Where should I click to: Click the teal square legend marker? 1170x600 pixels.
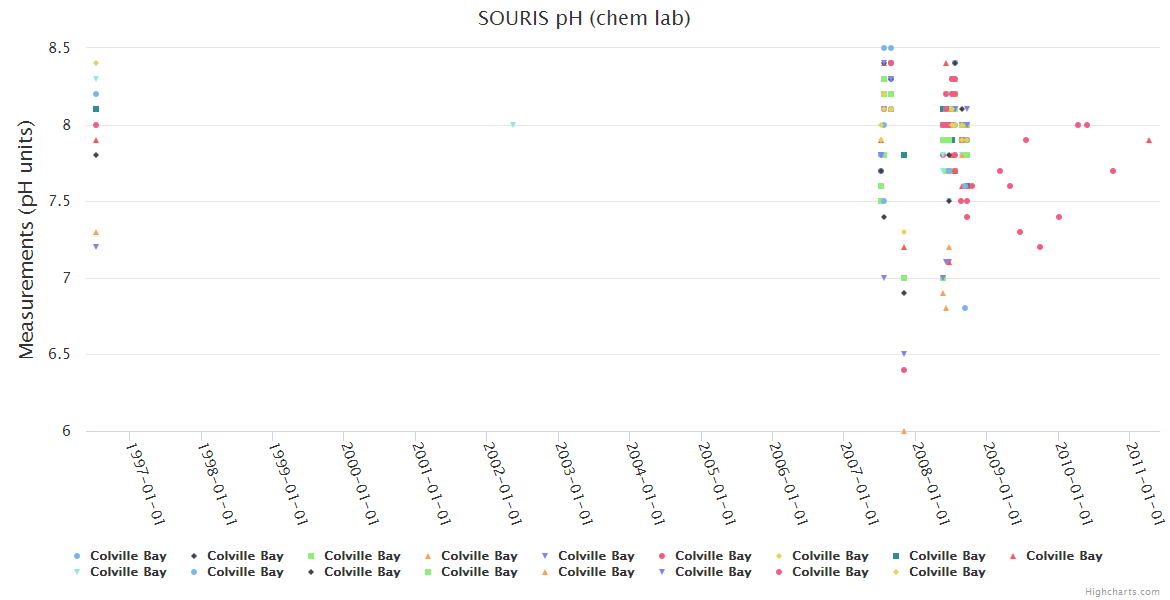pyautogui.click(x=896, y=556)
